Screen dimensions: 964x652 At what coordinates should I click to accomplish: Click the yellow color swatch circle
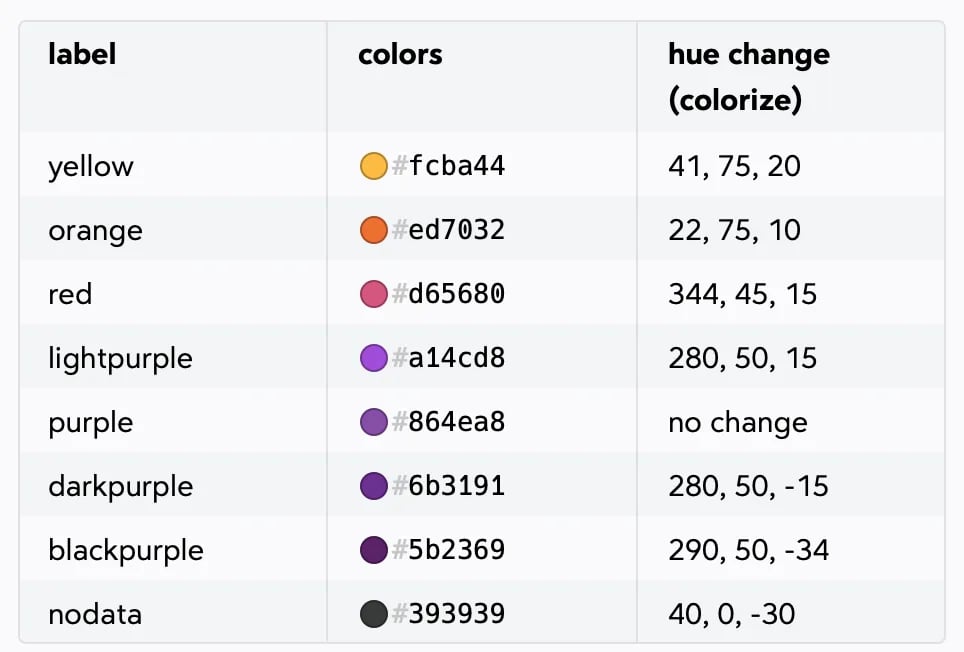373,166
